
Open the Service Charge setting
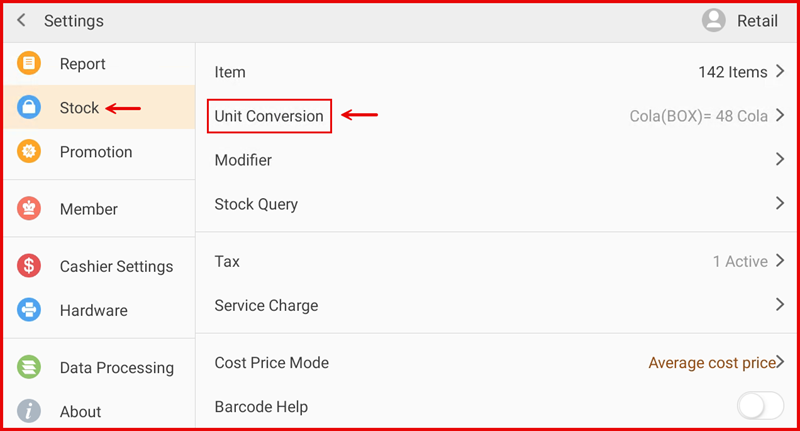(x=266, y=305)
